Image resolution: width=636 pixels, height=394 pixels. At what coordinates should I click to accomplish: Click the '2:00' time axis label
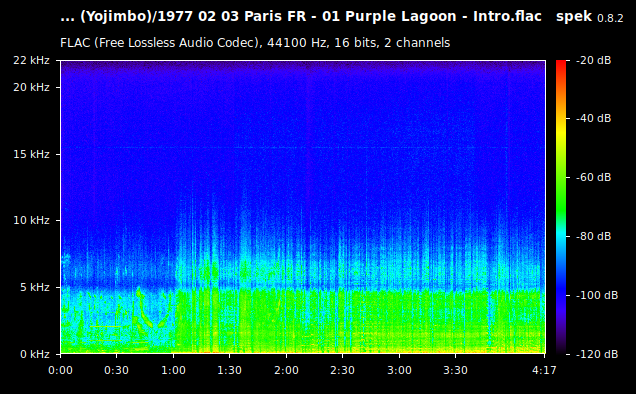pyautogui.click(x=286, y=370)
